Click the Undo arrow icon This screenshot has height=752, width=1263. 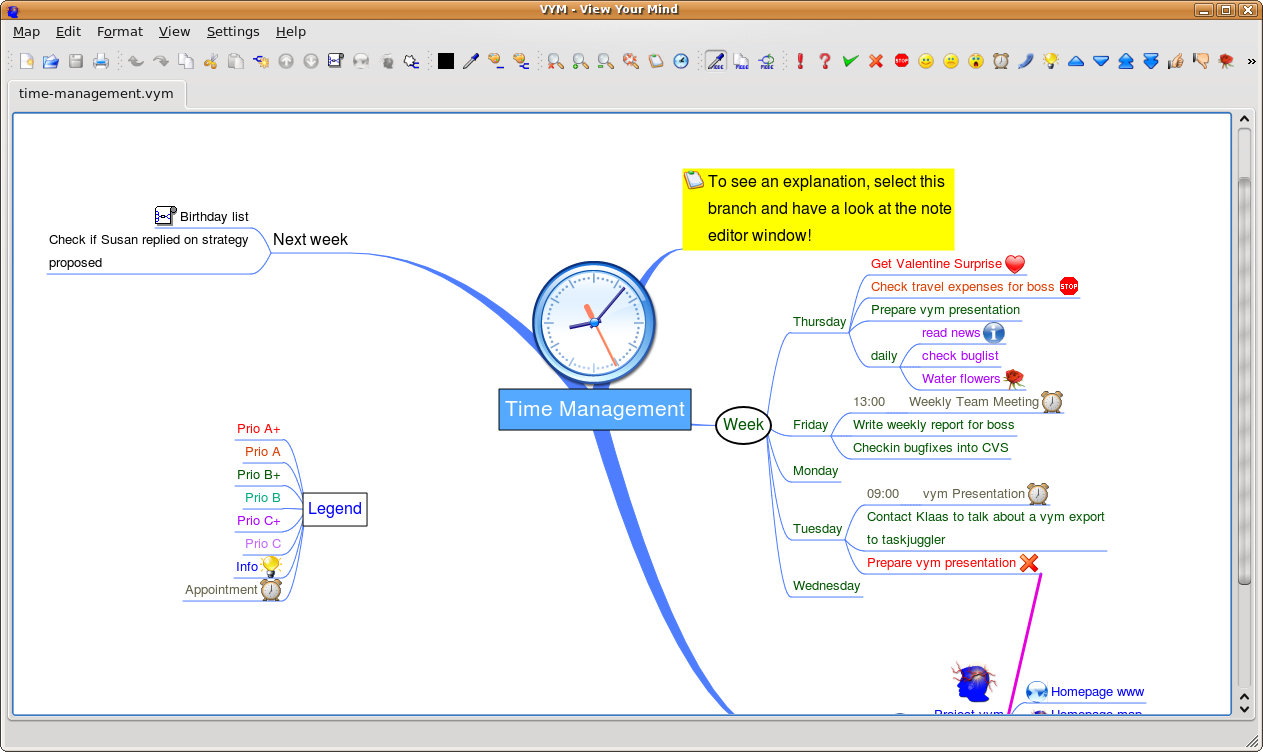pyautogui.click(x=136, y=61)
